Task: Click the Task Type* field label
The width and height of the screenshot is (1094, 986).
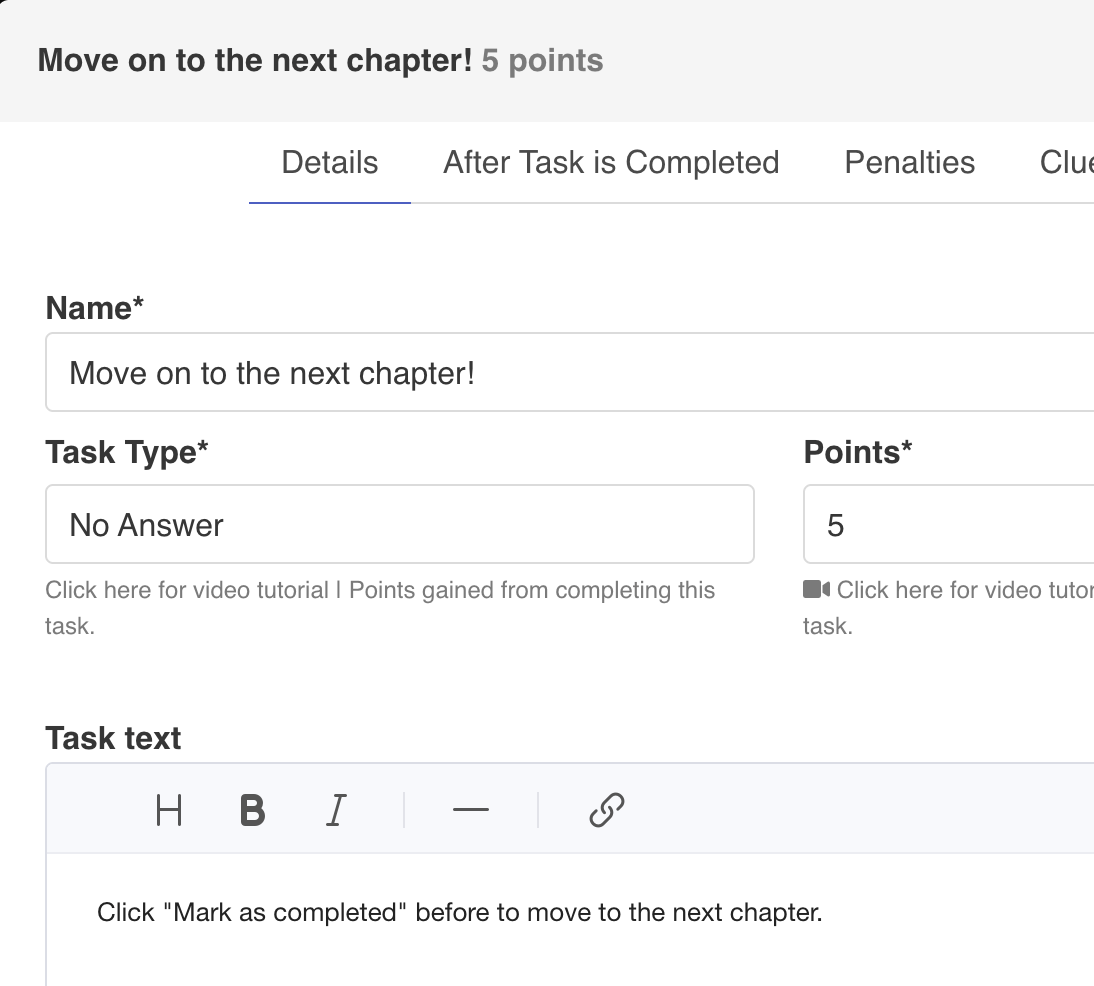Action: [127, 452]
